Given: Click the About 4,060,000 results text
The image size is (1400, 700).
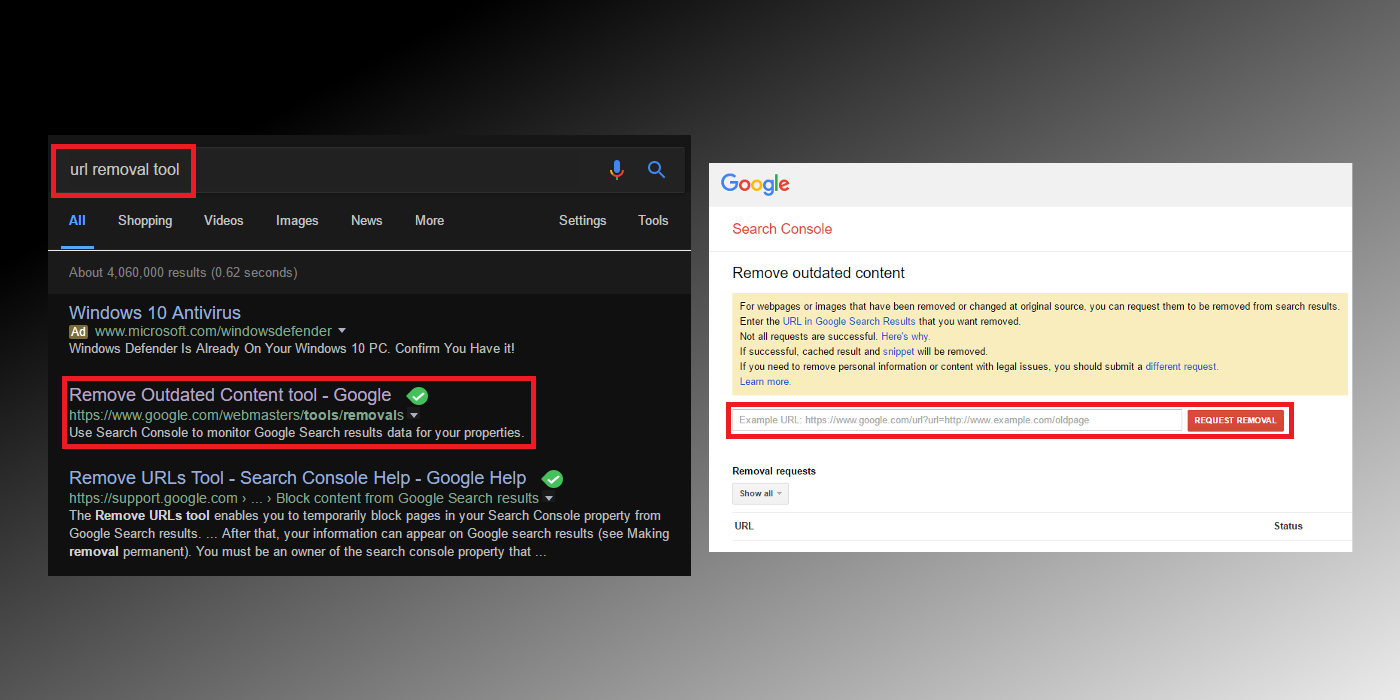Looking at the screenshot, I should pyautogui.click(x=183, y=272).
